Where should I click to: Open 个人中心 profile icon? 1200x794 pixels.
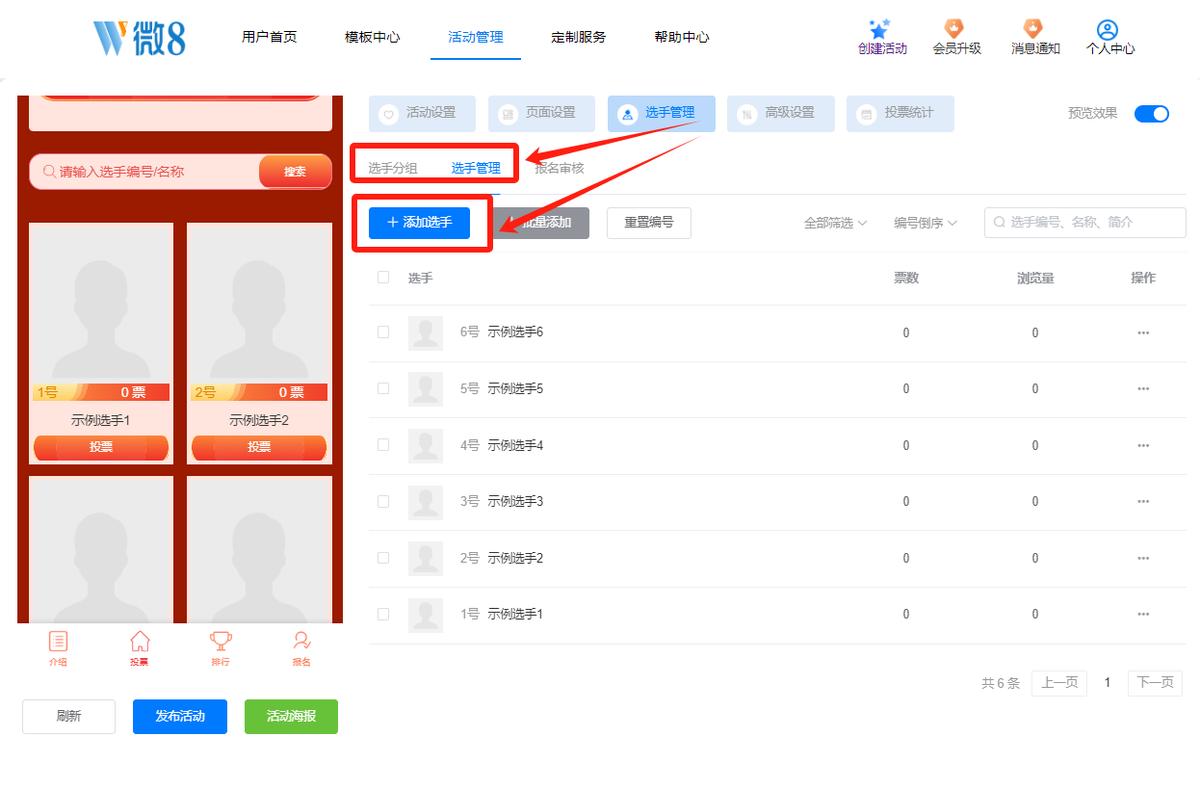pos(1106,29)
